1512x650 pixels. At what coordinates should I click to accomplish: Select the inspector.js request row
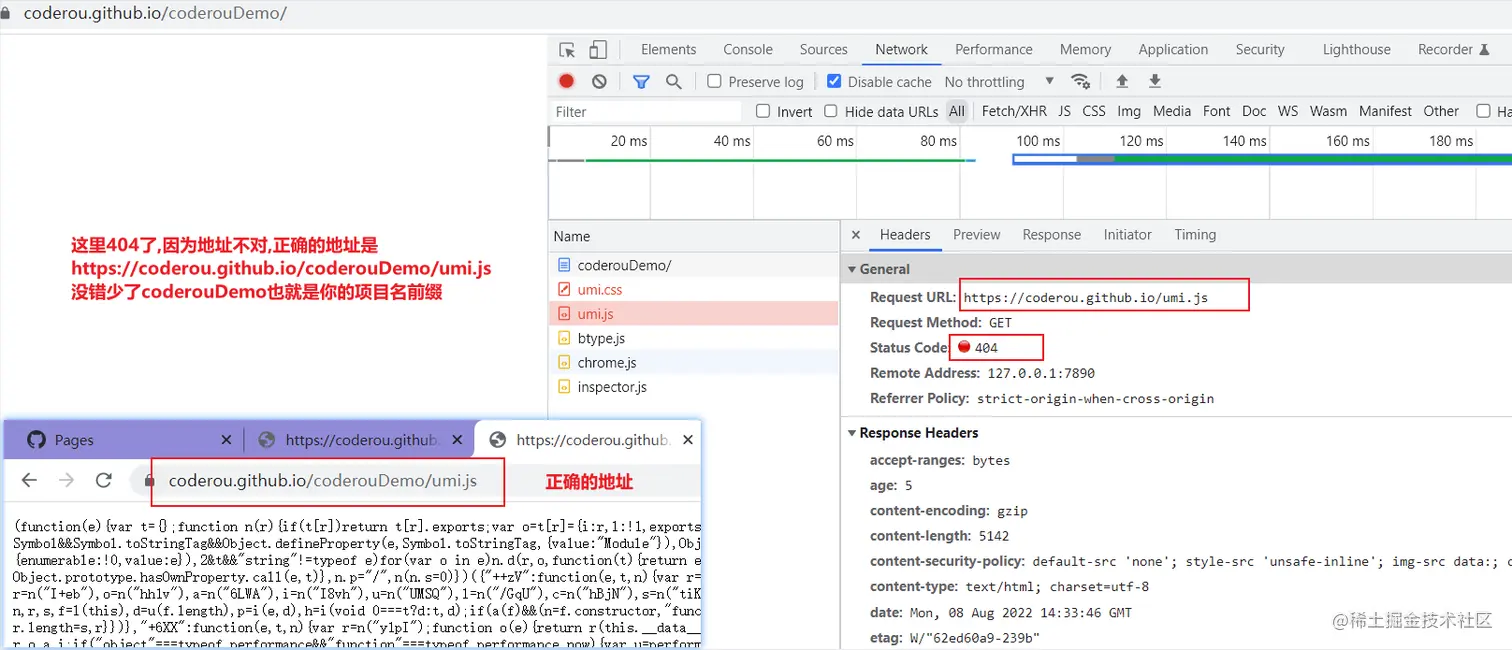click(x=694, y=387)
